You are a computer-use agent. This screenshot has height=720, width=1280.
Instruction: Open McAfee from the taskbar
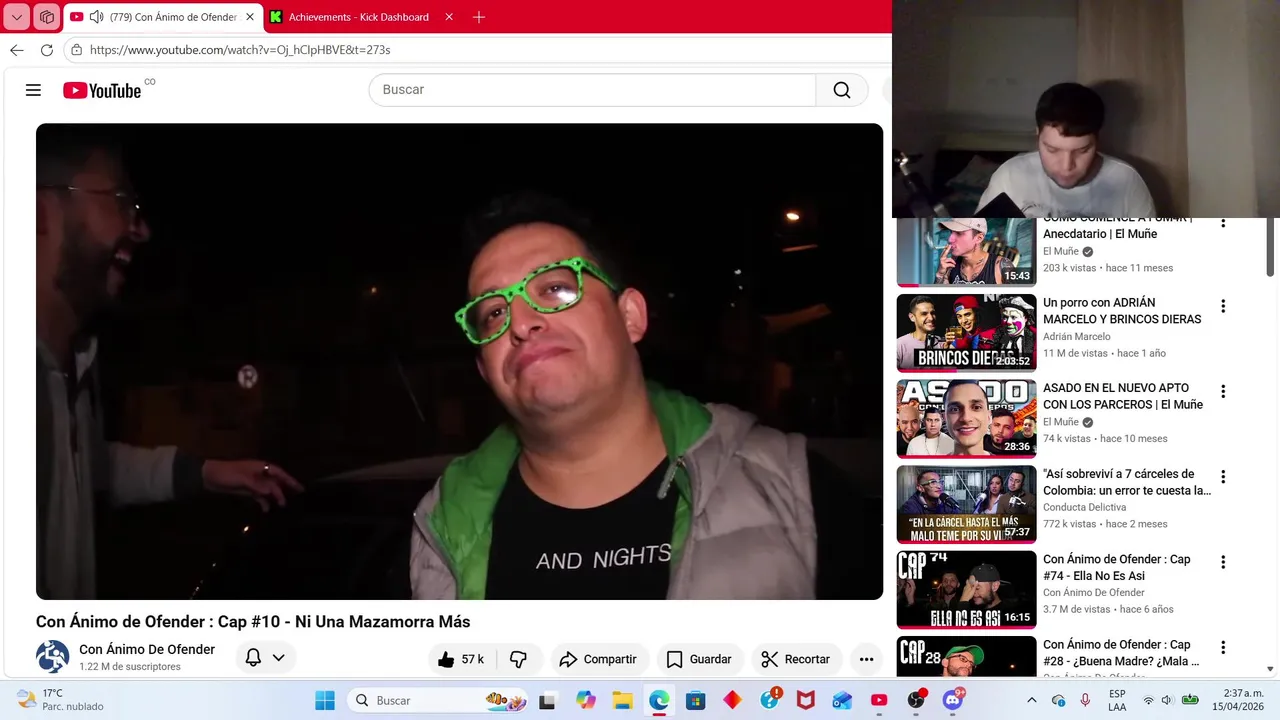click(x=806, y=700)
